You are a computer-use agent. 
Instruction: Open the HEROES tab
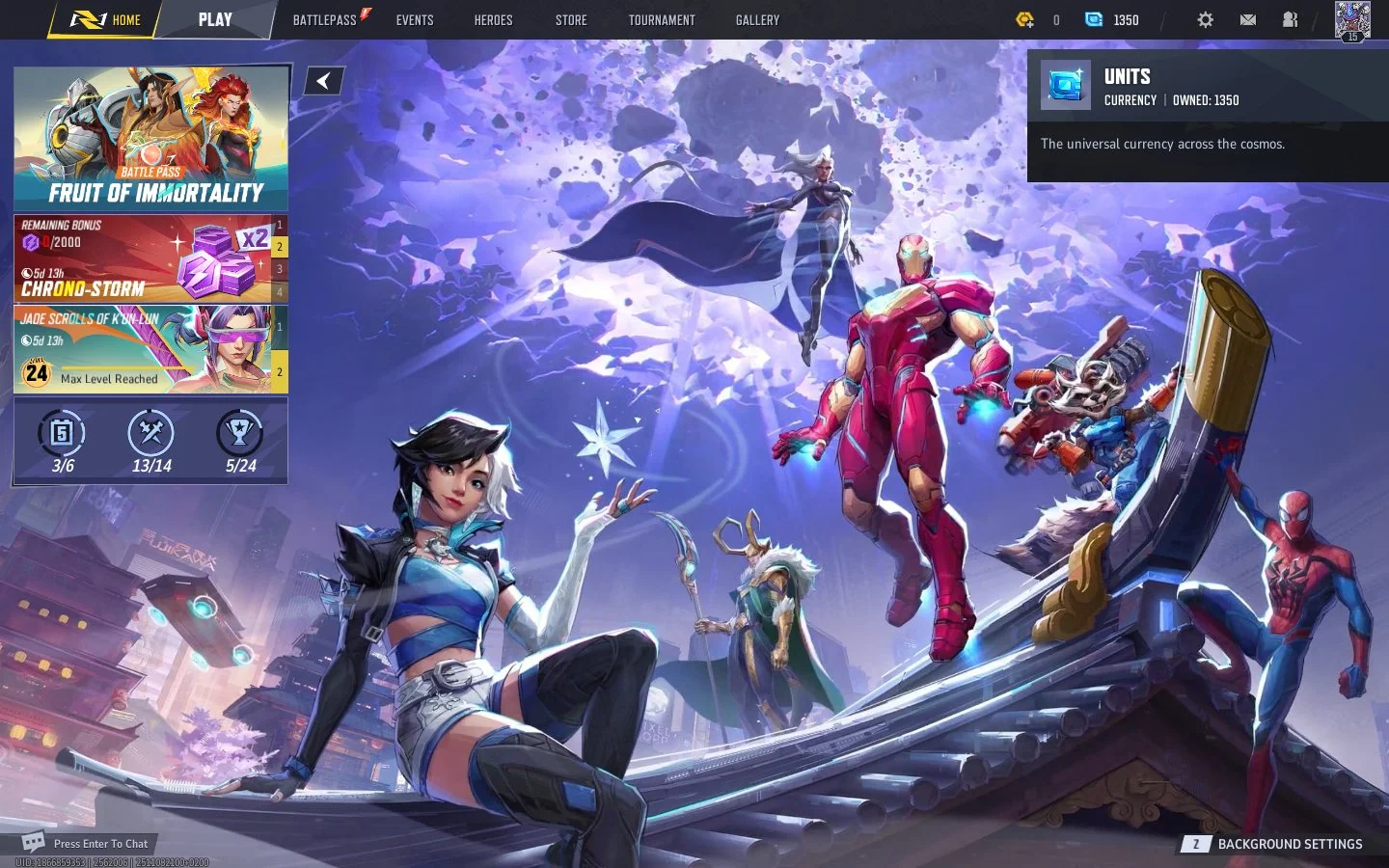[493, 19]
